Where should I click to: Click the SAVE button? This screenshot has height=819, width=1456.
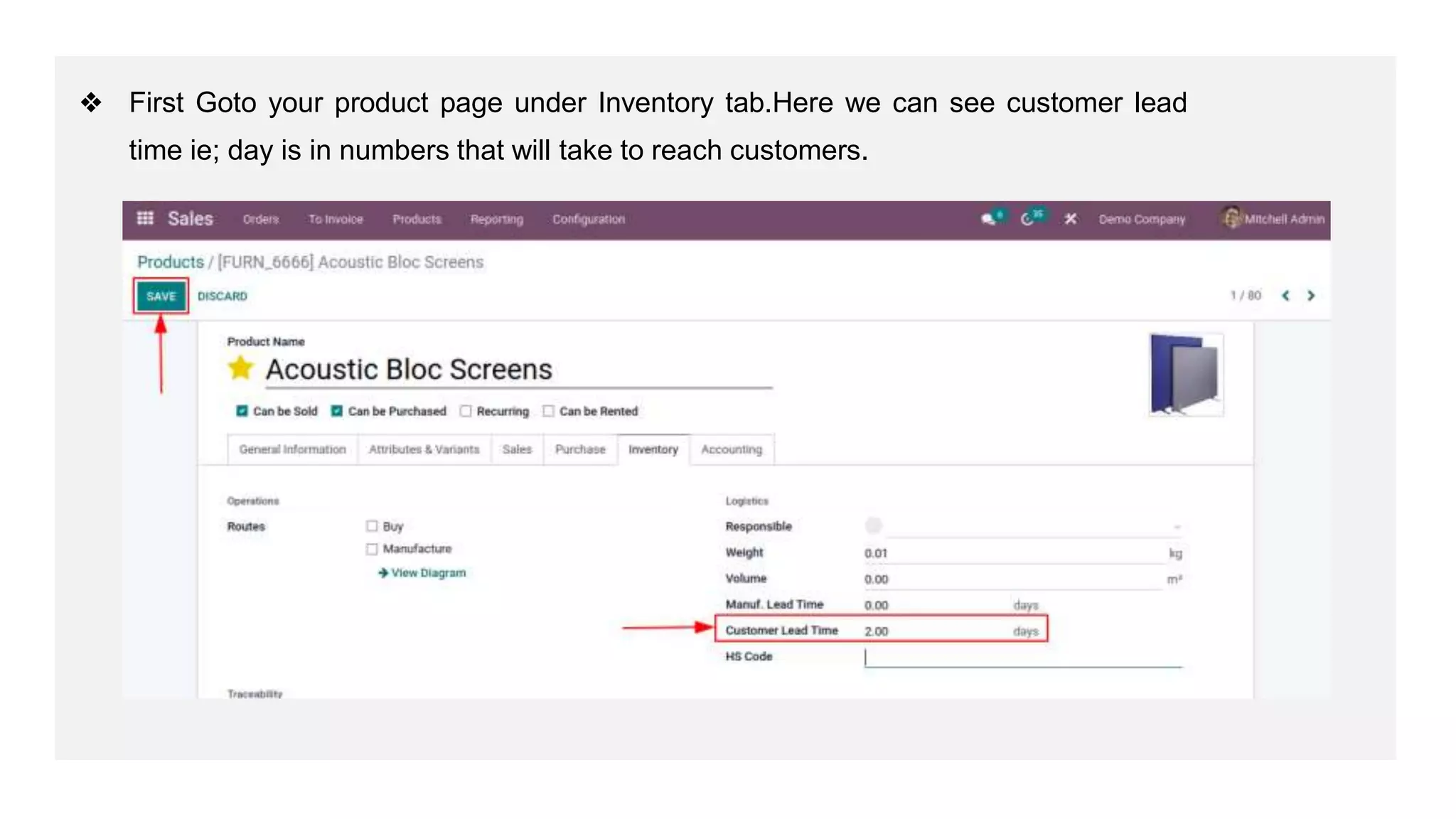point(161,296)
